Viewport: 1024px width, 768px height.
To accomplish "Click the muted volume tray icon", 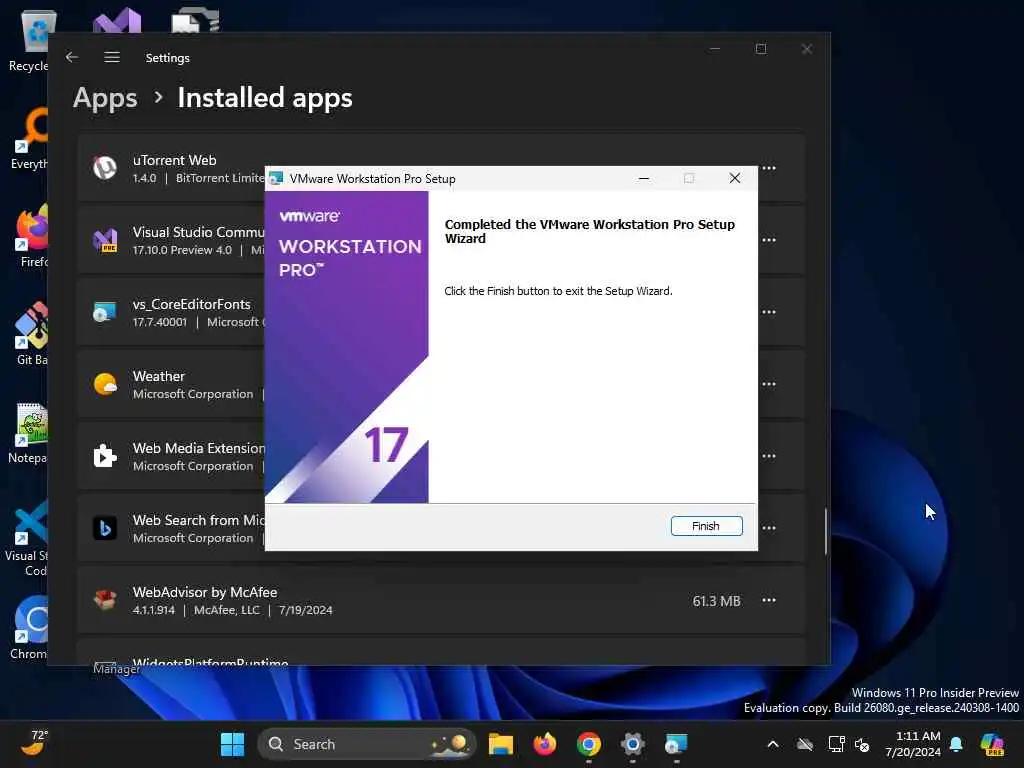I will 862,744.
